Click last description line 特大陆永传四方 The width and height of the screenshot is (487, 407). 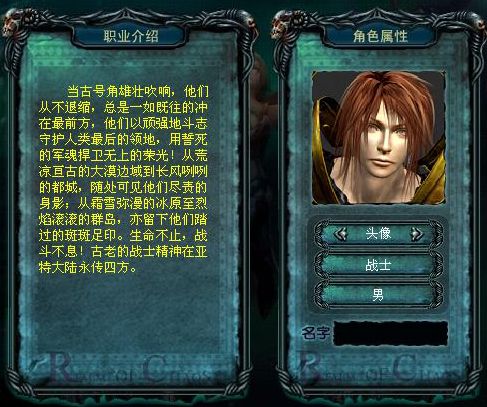[87, 267]
